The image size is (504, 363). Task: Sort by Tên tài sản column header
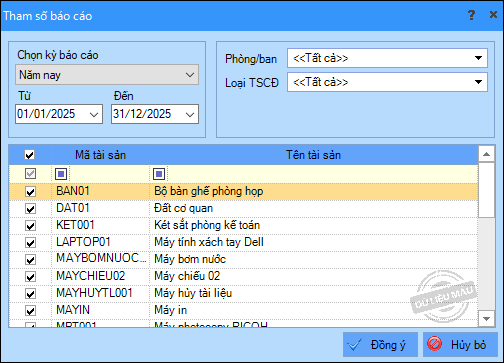(x=313, y=155)
